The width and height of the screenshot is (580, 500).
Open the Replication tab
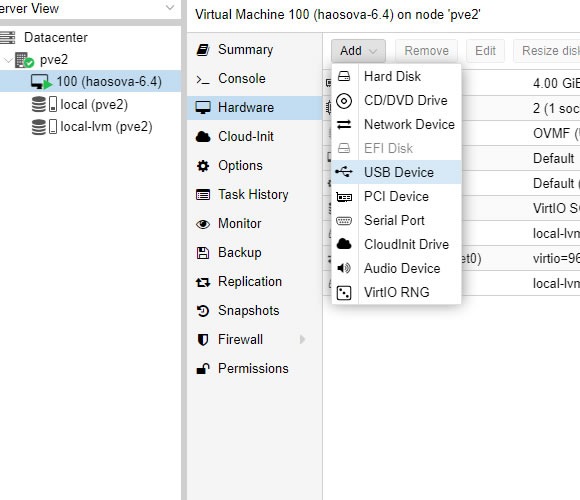(x=254, y=281)
